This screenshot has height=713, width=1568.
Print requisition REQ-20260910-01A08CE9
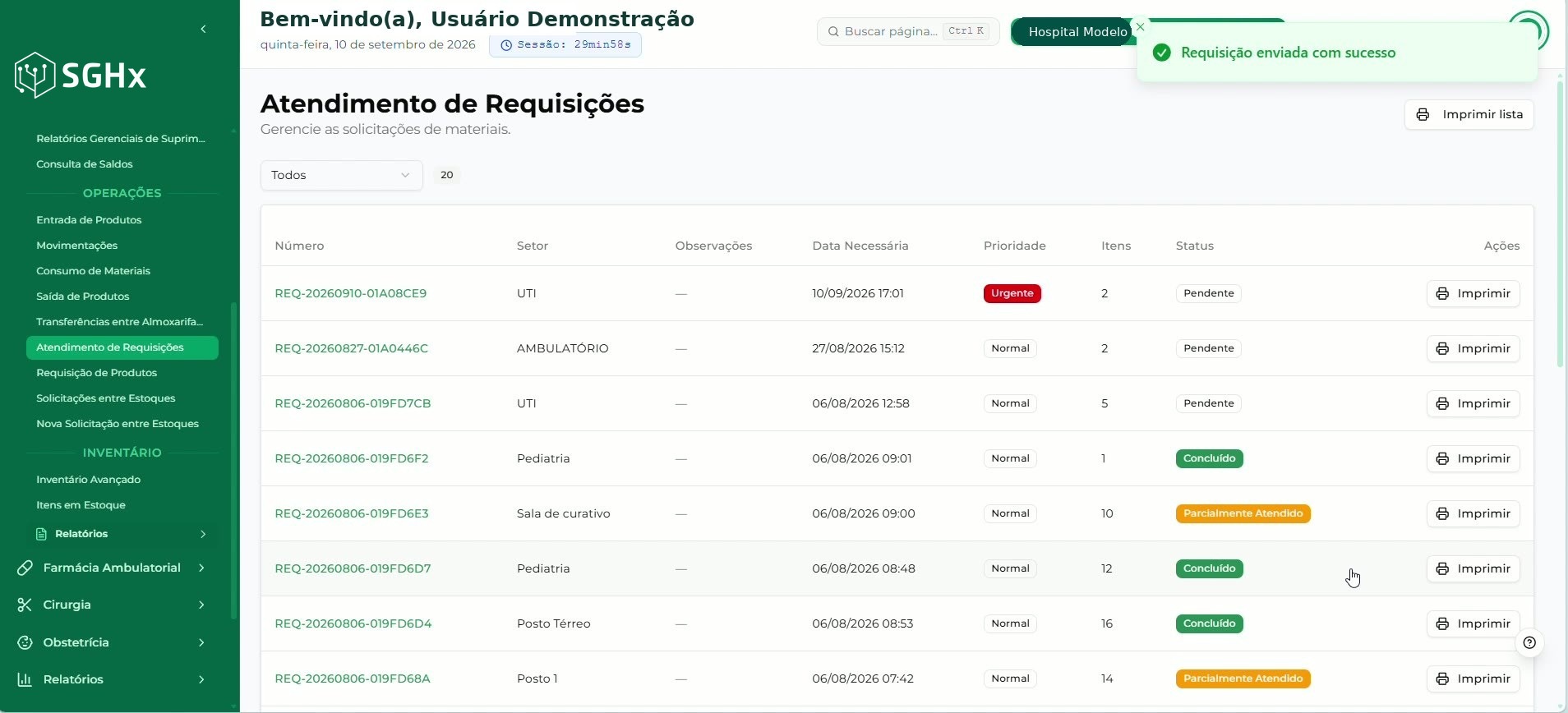(1473, 293)
